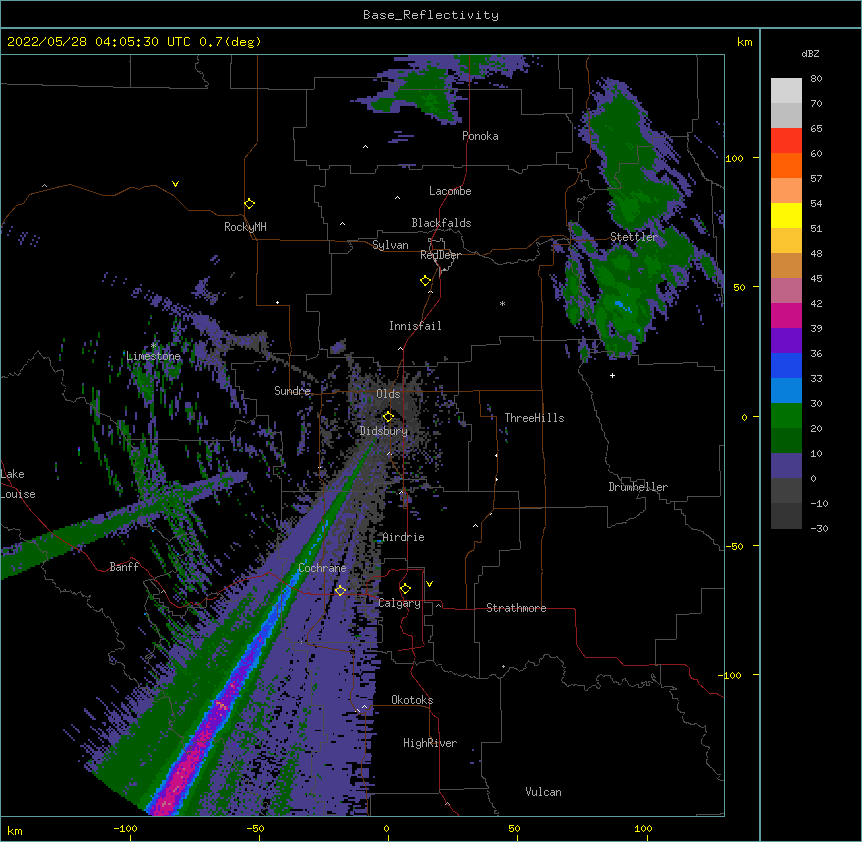Click the yellow v marker northwest of RockyMH
The image size is (862, 842).
(175, 184)
